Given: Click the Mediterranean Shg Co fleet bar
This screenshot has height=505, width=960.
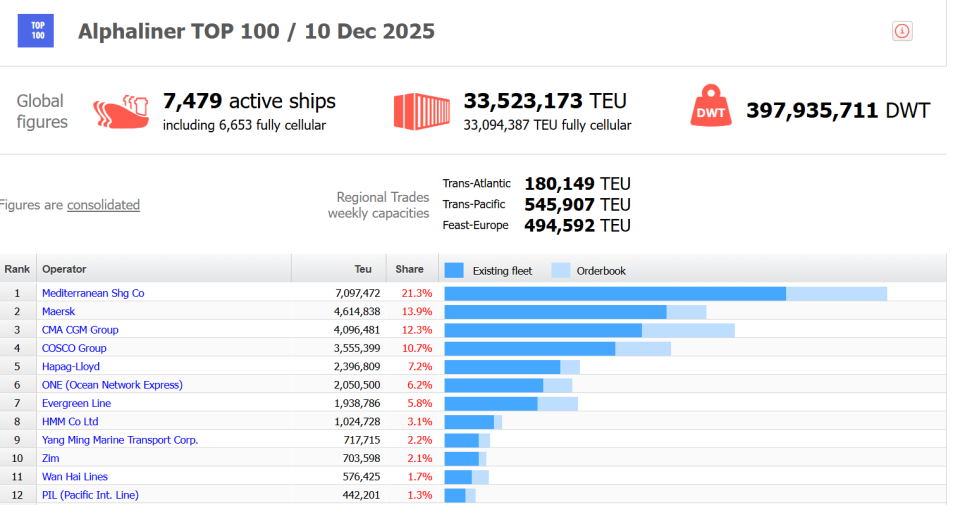Looking at the screenshot, I should point(666,294).
